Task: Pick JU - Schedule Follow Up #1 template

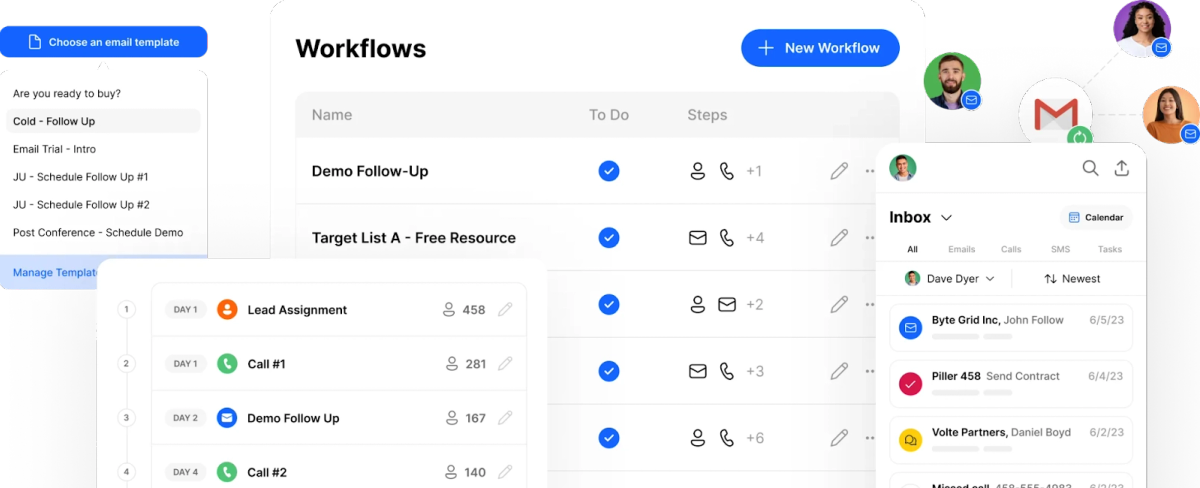Action: (81, 177)
